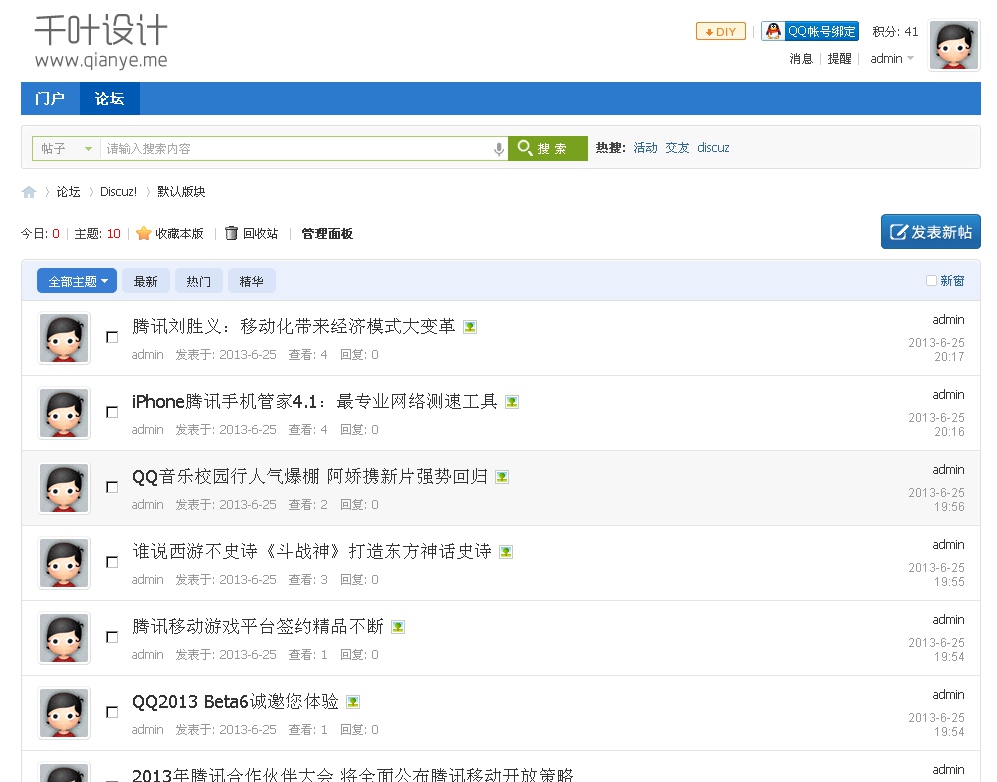
Task: Open image attachment icon for iPhone腾讯手机管家 thread
Action: [x=512, y=402]
